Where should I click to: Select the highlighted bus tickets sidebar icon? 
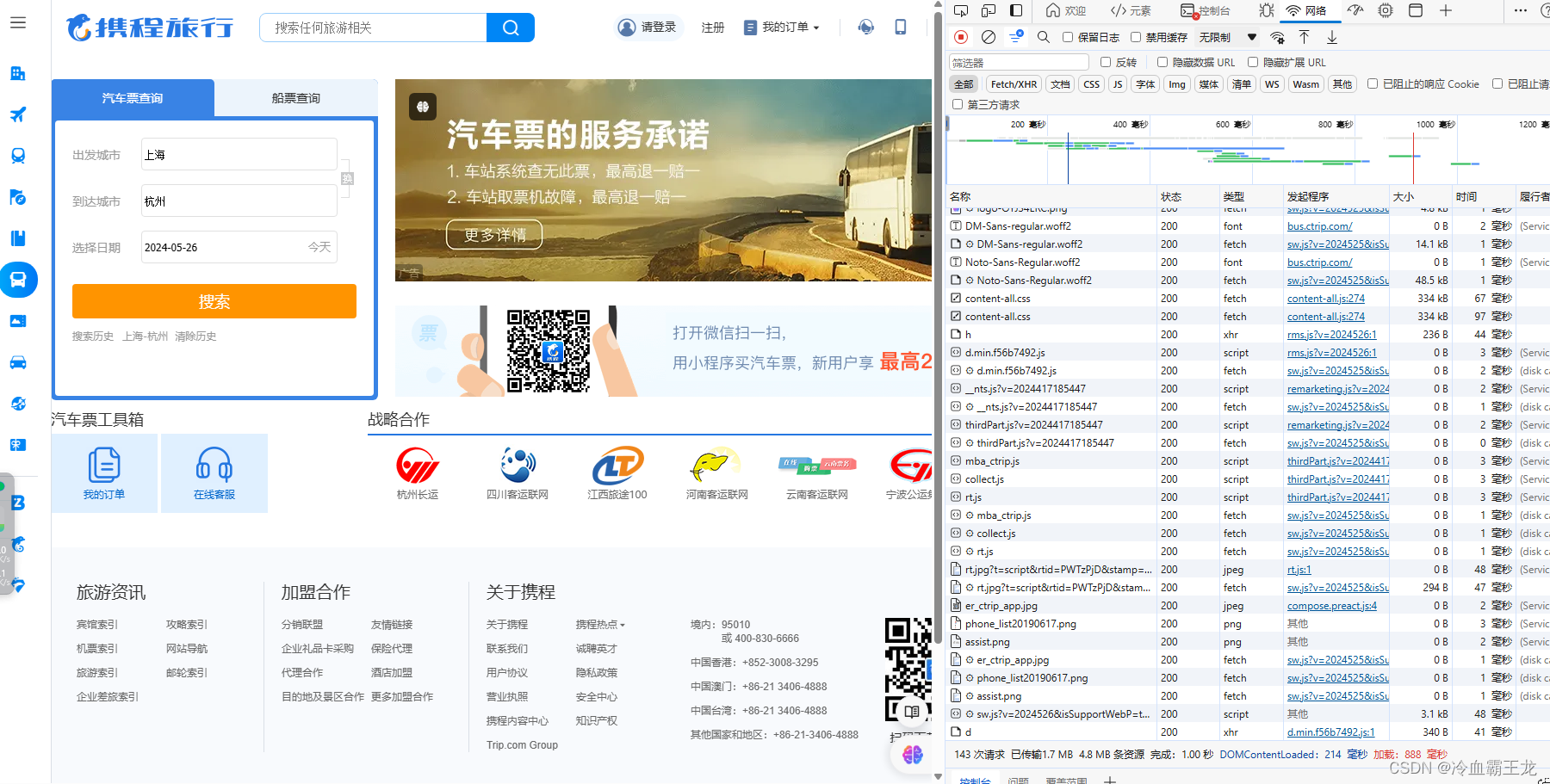(18, 280)
